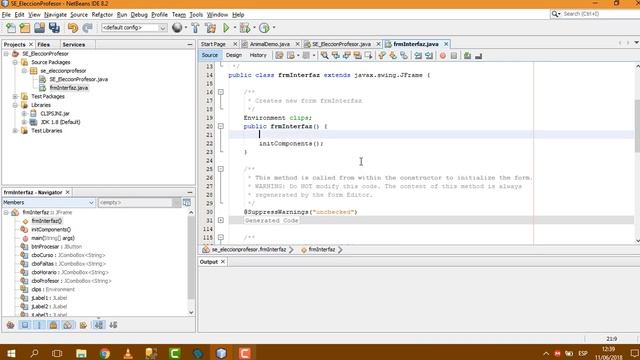Viewport: 640px width, 360px height.
Task: Open the Tools menu
Action: 196,14
